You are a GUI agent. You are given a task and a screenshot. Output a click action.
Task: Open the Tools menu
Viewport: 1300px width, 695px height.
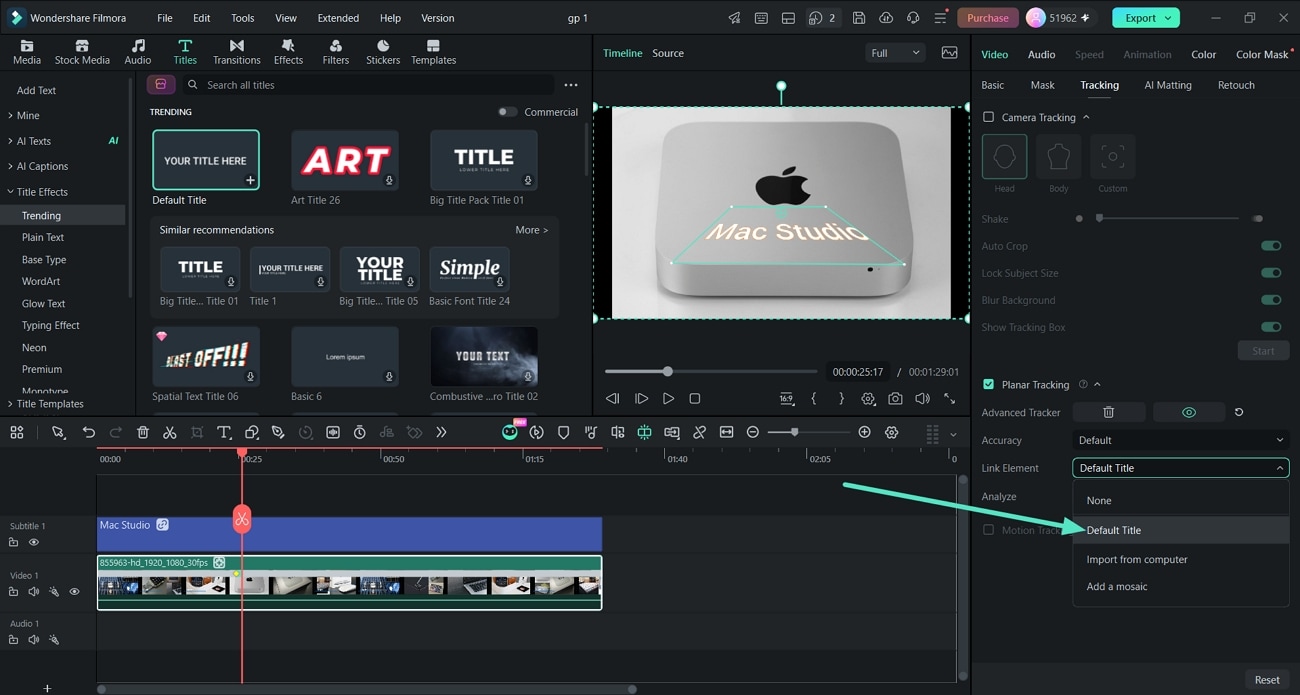point(243,18)
